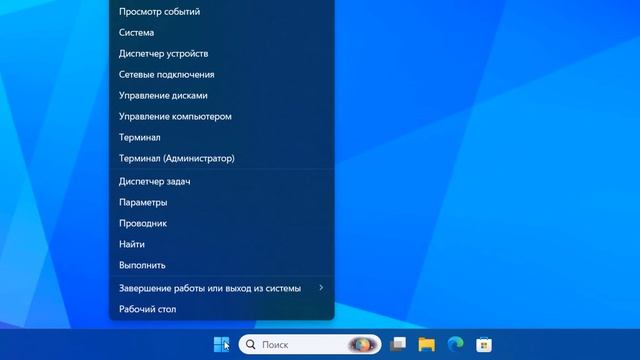Focus the Поиск taskbar search box

pos(310,344)
